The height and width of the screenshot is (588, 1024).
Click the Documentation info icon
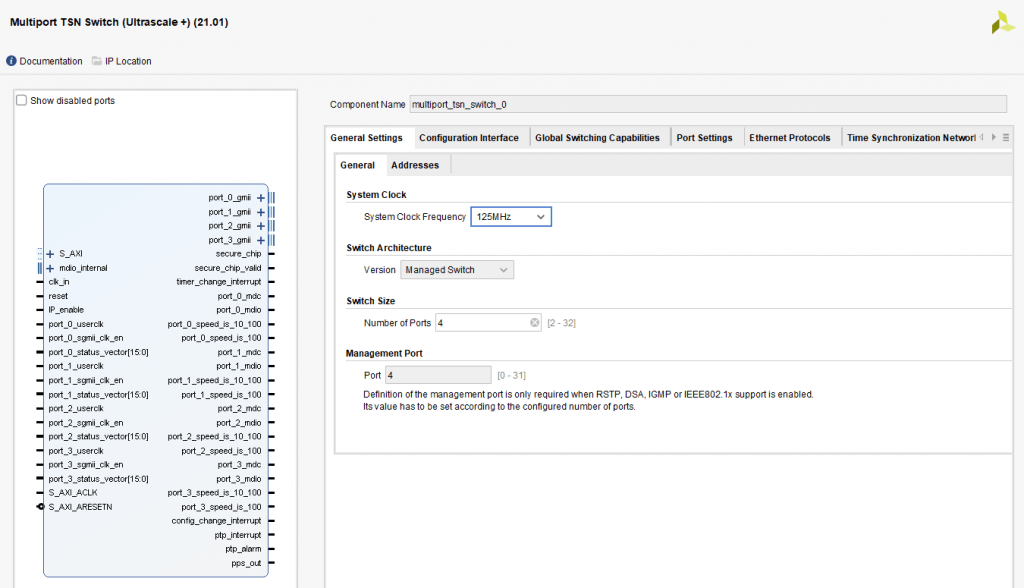[12, 61]
